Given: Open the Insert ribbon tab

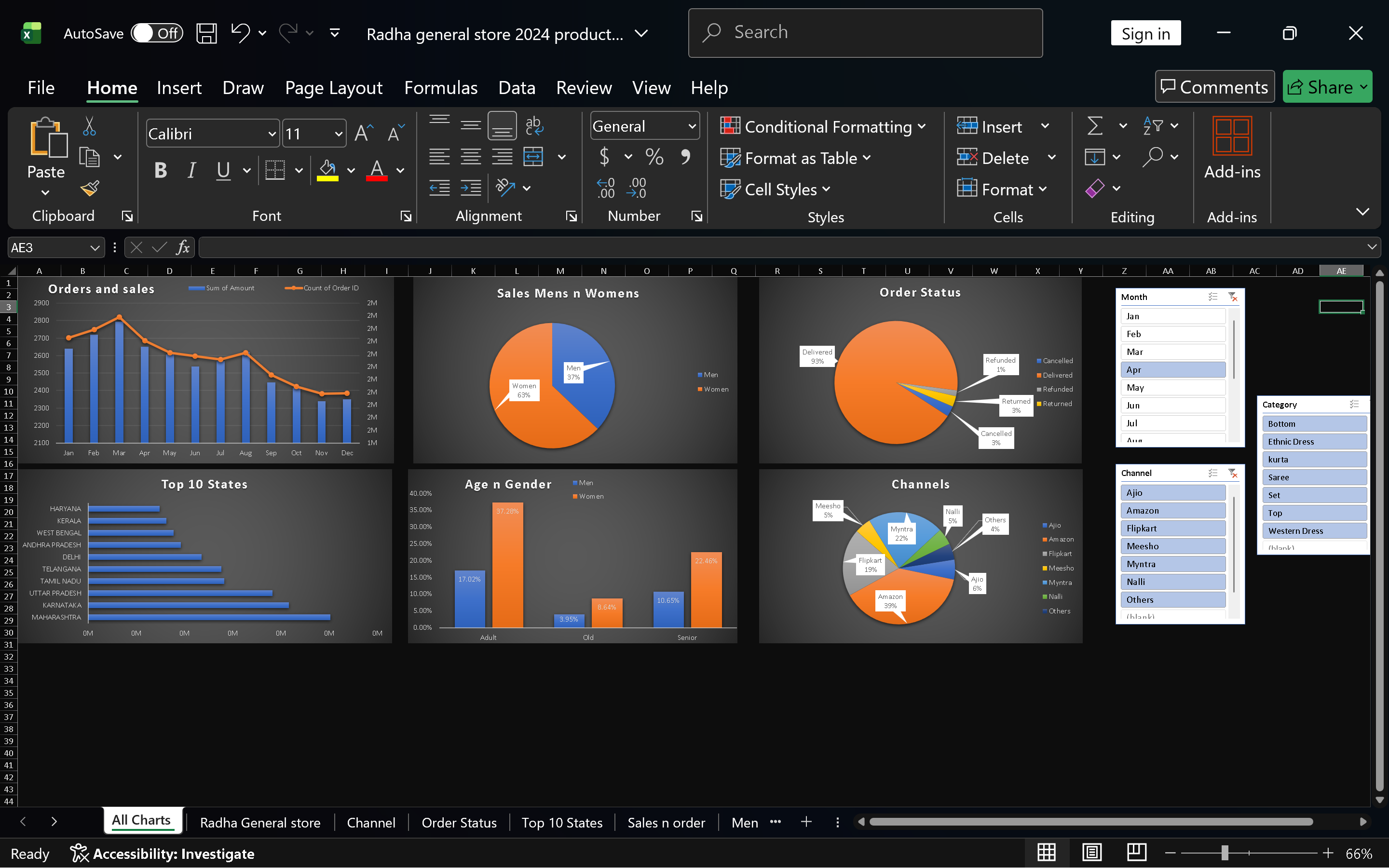Looking at the screenshot, I should [x=179, y=87].
